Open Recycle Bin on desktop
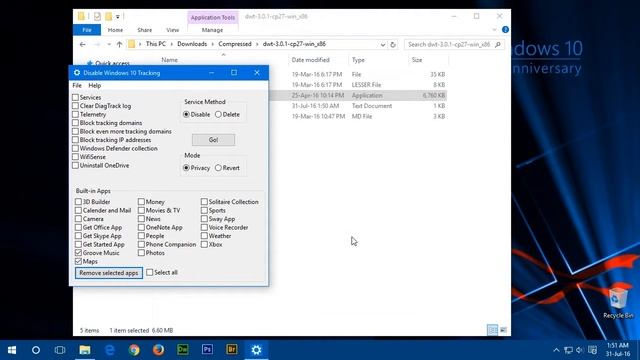 pyautogui.click(x=618, y=303)
